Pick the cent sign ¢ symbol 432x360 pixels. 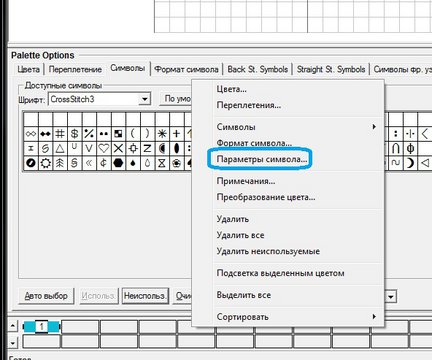click(x=104, y=163)
